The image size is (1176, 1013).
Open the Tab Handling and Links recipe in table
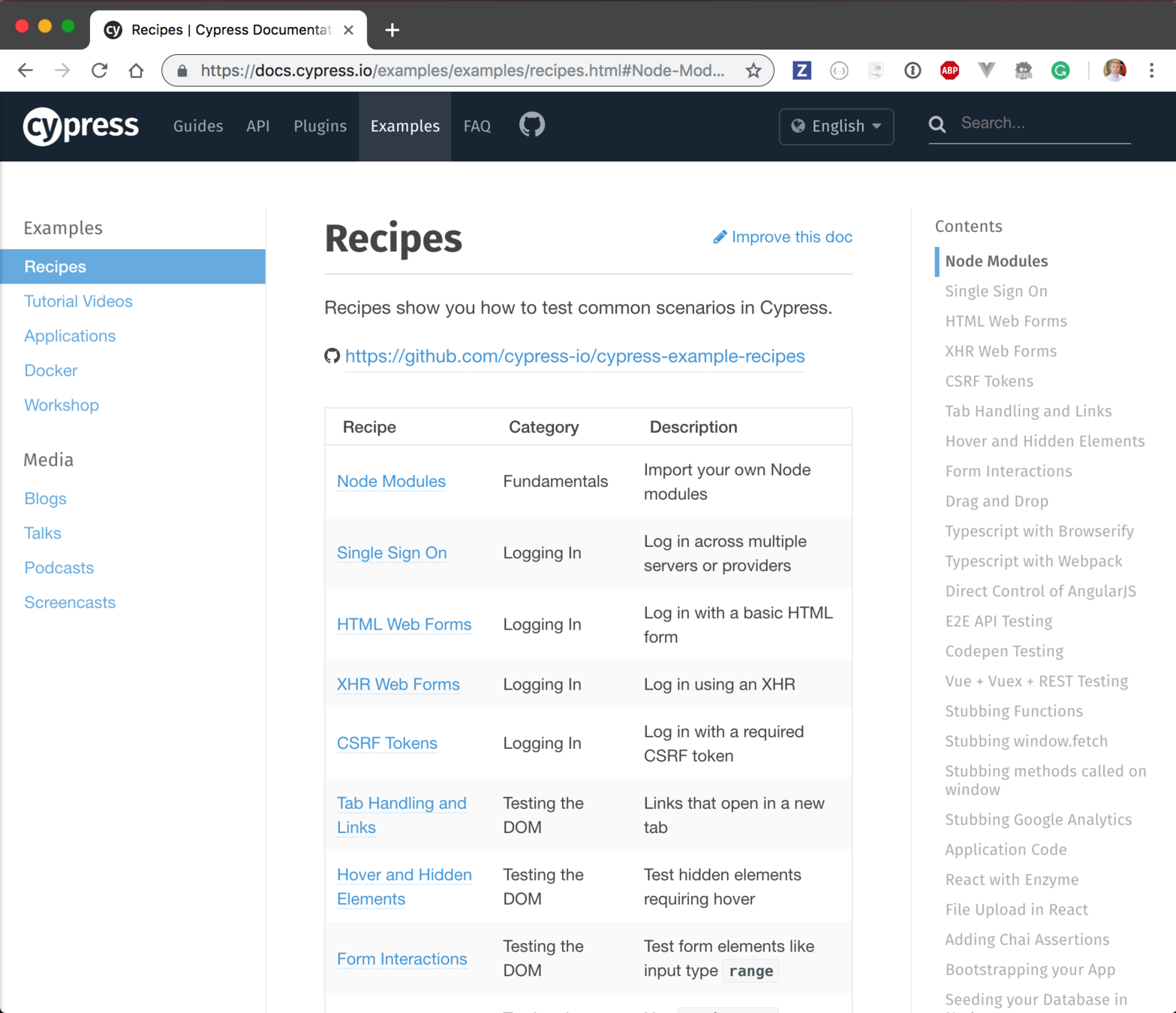(402, 814)
